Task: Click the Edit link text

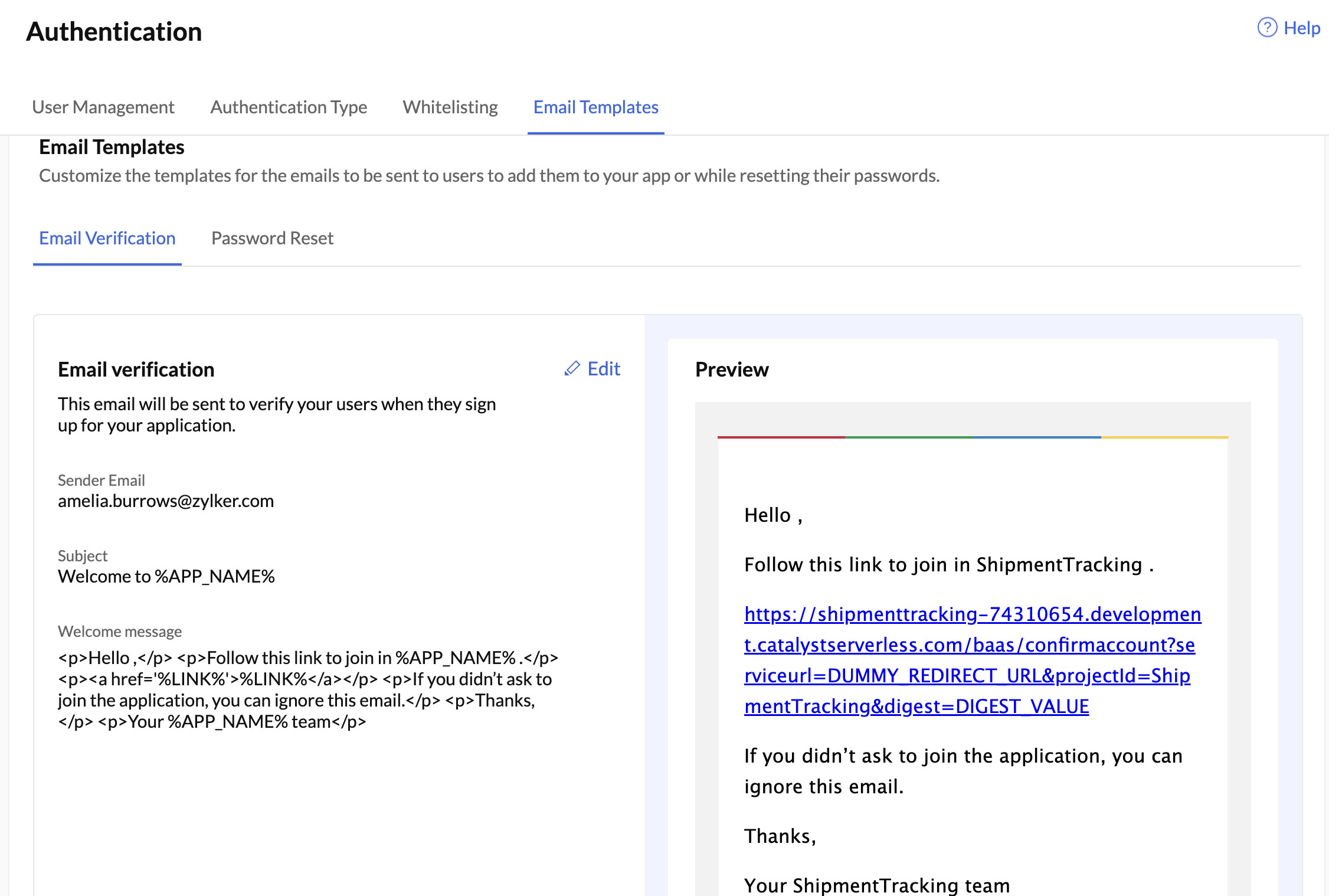Action: (604, 369)
